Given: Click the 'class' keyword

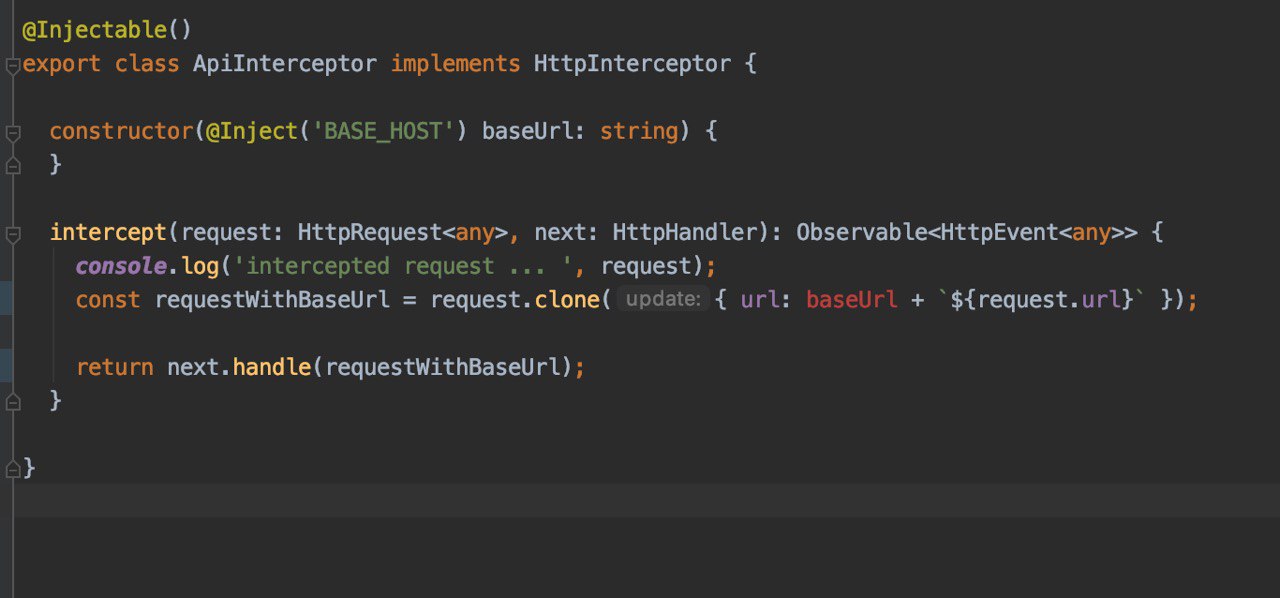Looking at the screenshot, I should [147, 64].
